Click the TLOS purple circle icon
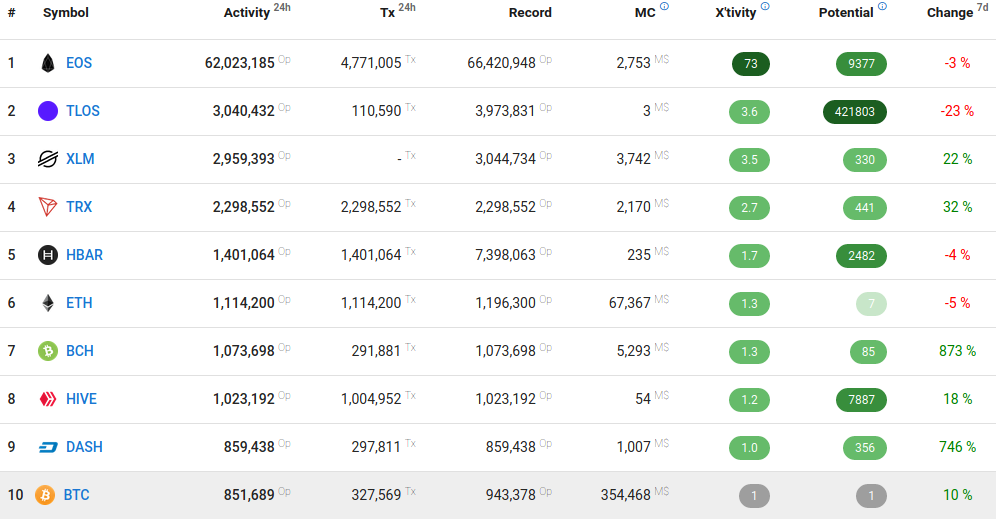Screen dimensions: 996x519 coord(48,111)
